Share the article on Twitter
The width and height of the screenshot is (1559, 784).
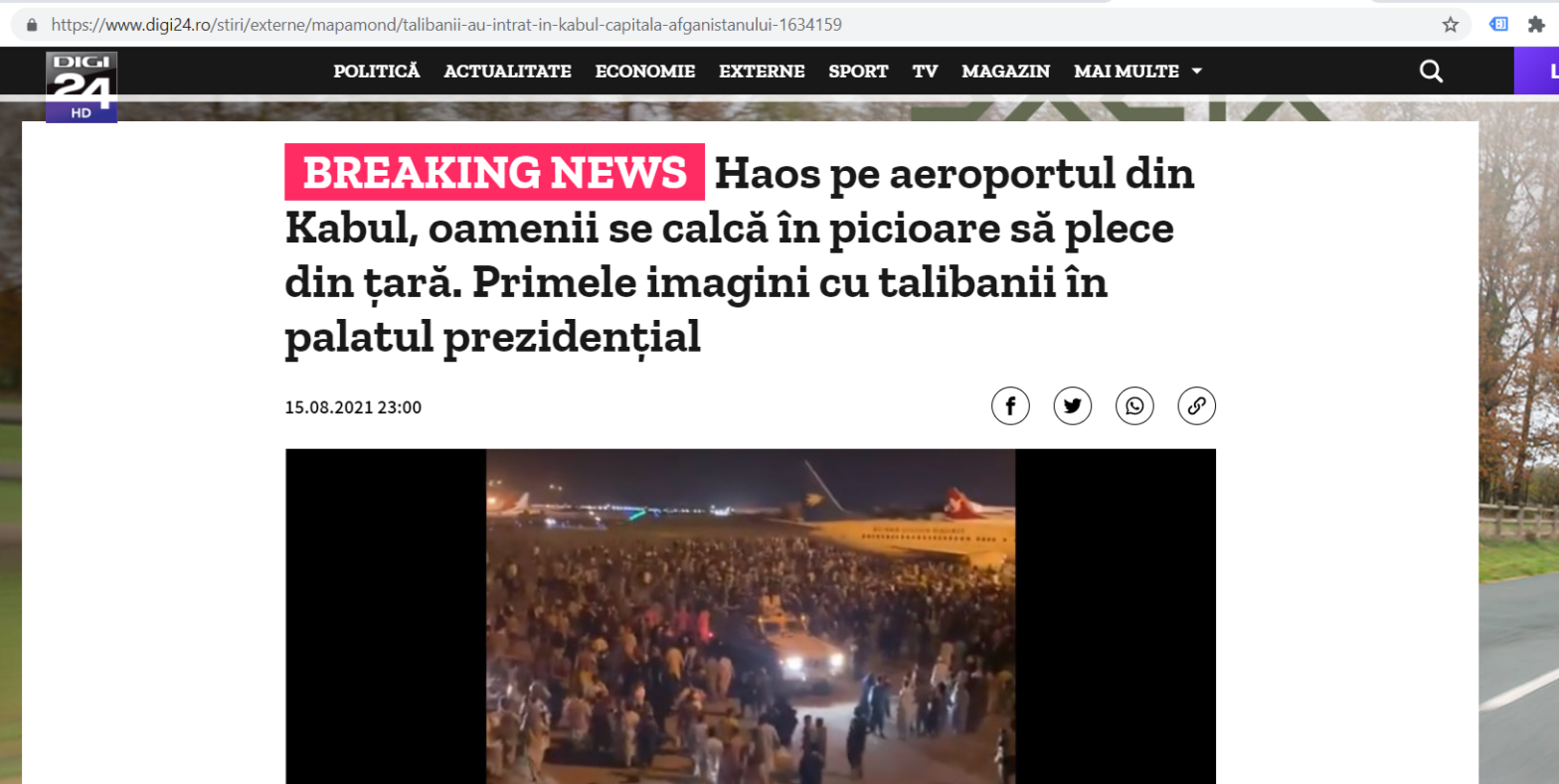(1073, 405)
